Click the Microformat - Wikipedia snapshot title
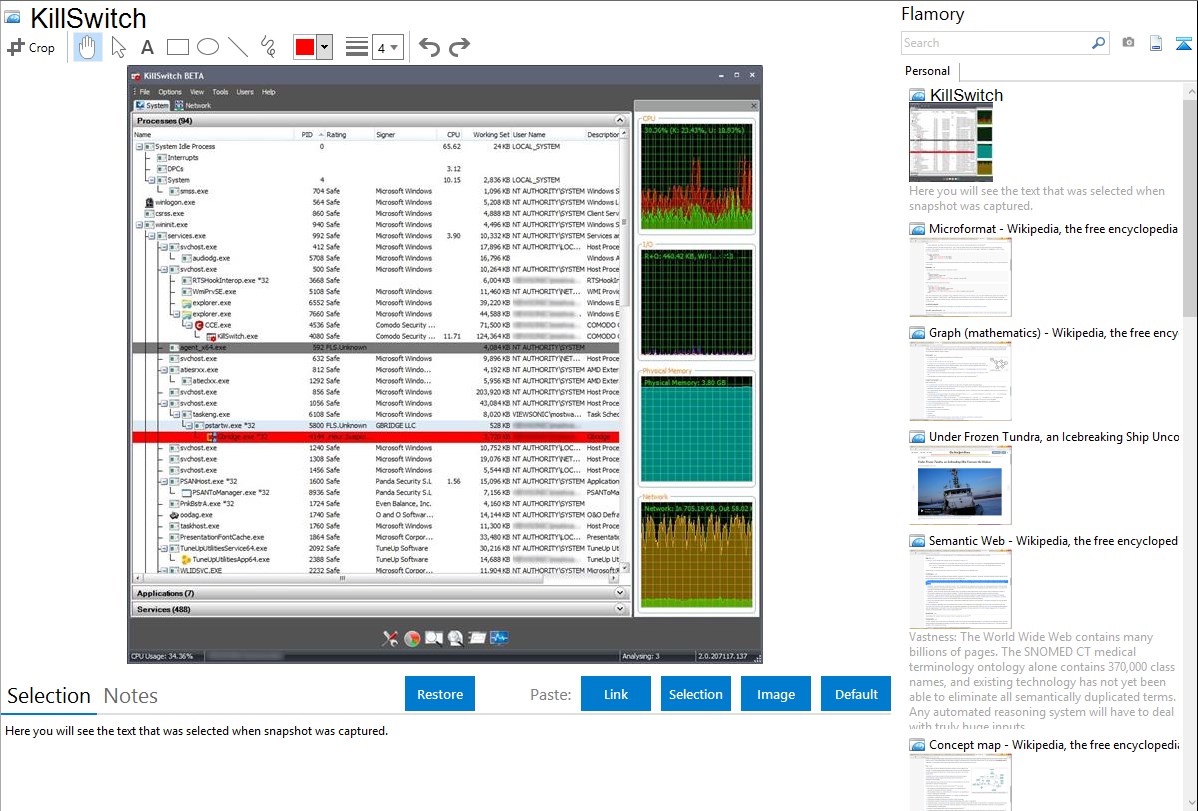This screenshot has height=811, width=1198. tap(1053, 229)
